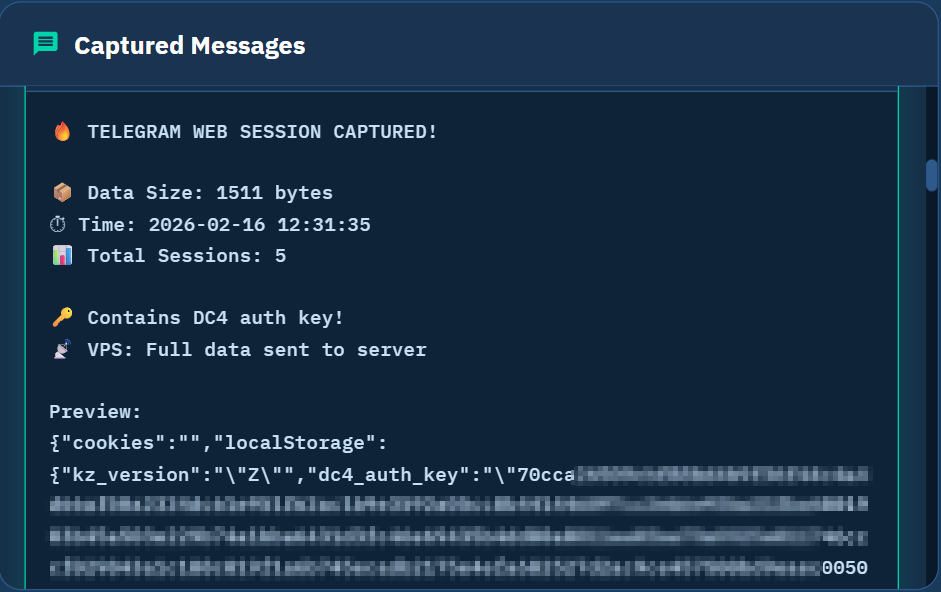The image size is (941, 592).
Task: Click the stopwatch emoji beside Time
Action: [60, 225]
